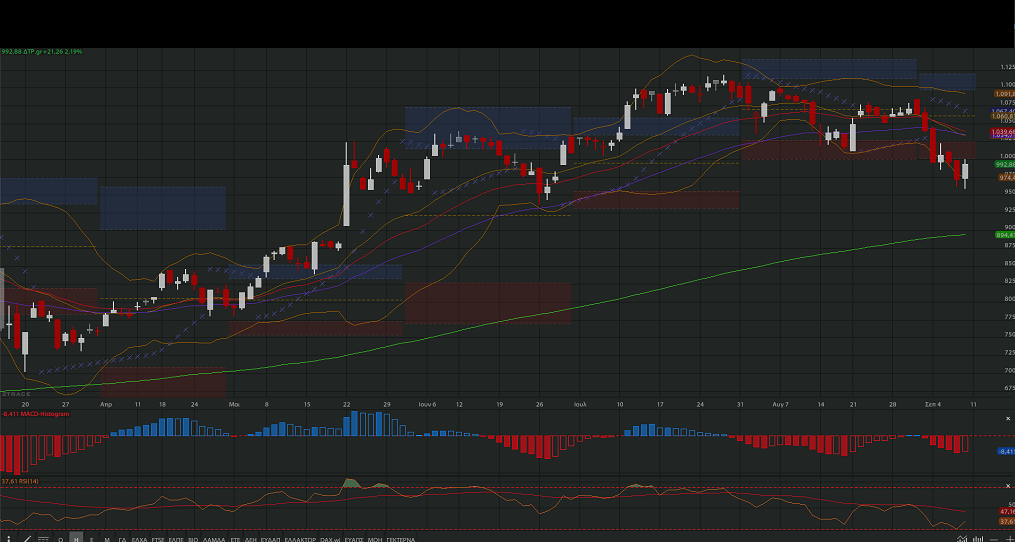Click the Αυγ 7 date label on time axis
1015x542 pixels.
click(x=781, y=404)
